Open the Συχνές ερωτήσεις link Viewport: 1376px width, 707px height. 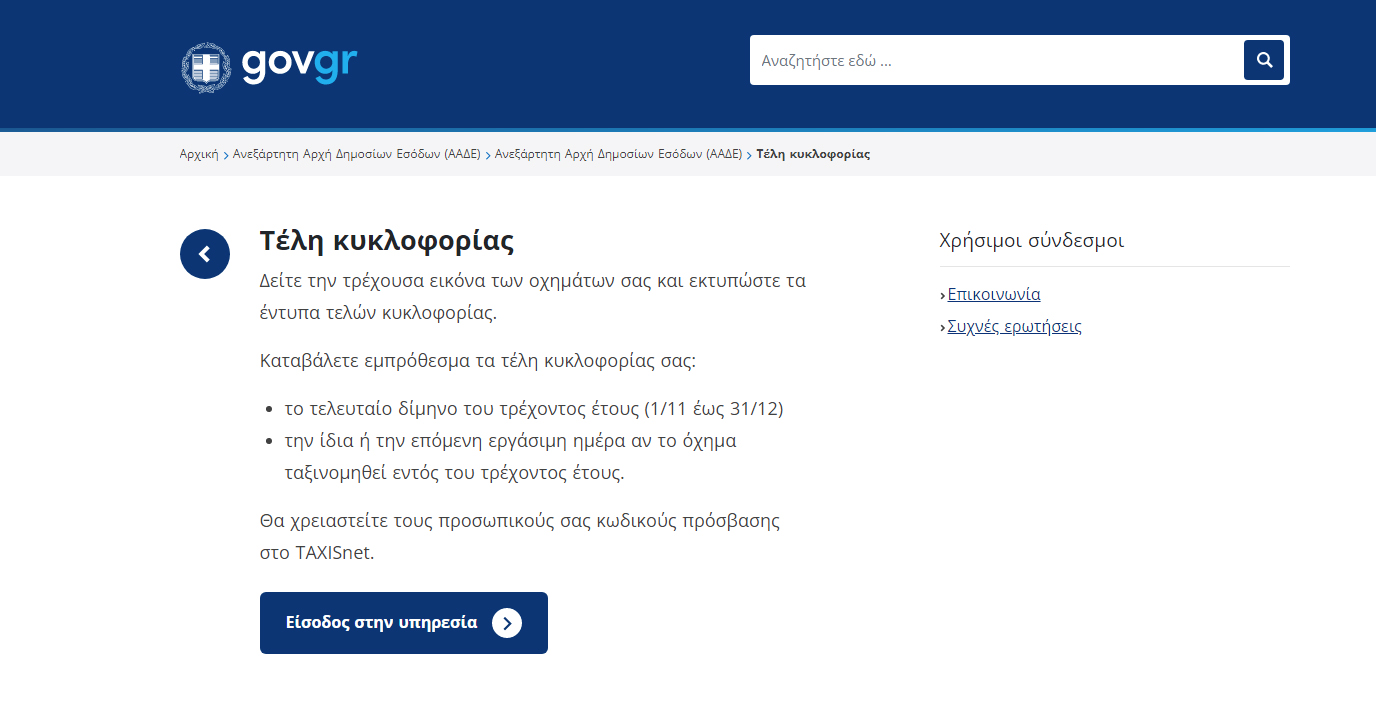1014,326
